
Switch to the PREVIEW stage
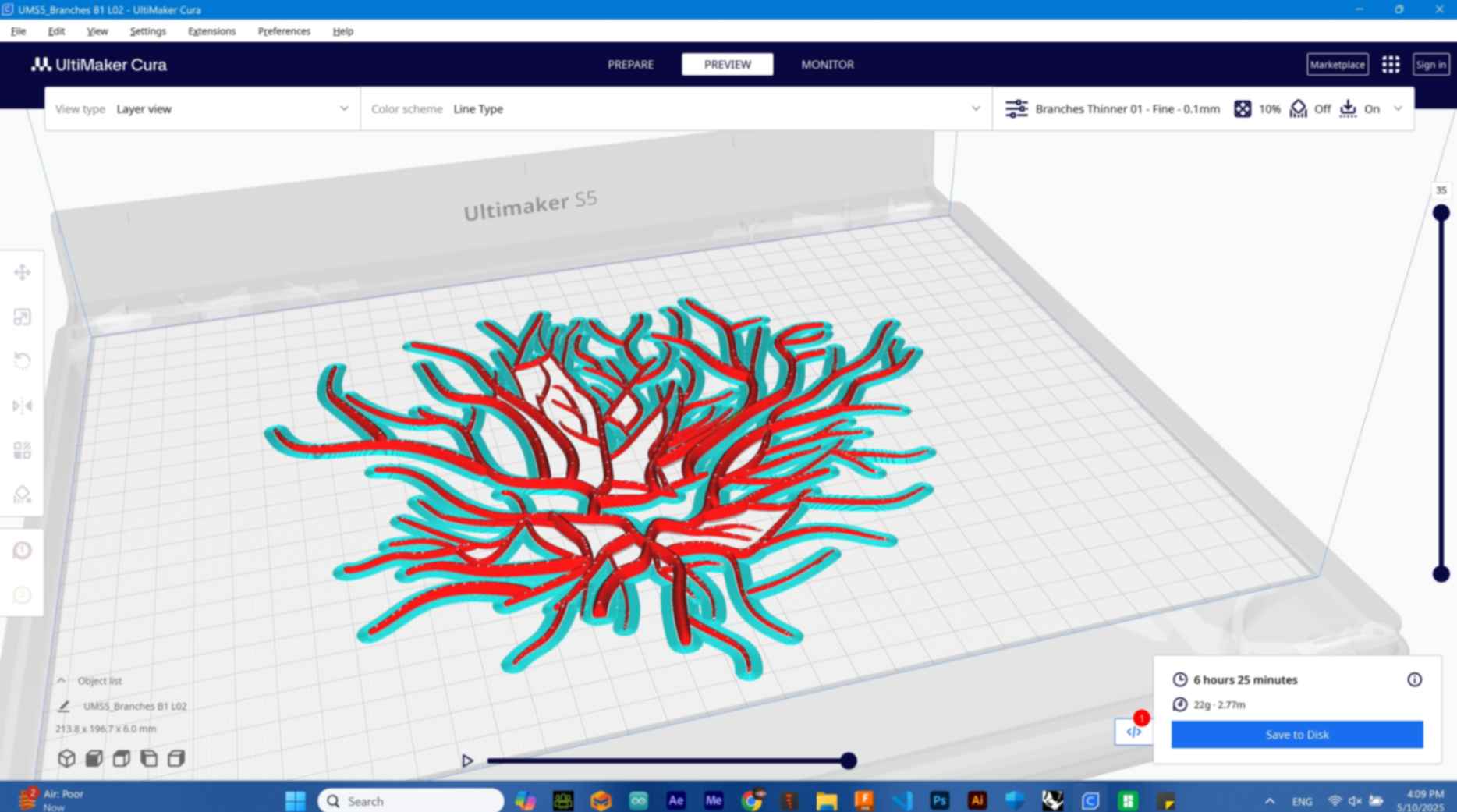[727, 65]
